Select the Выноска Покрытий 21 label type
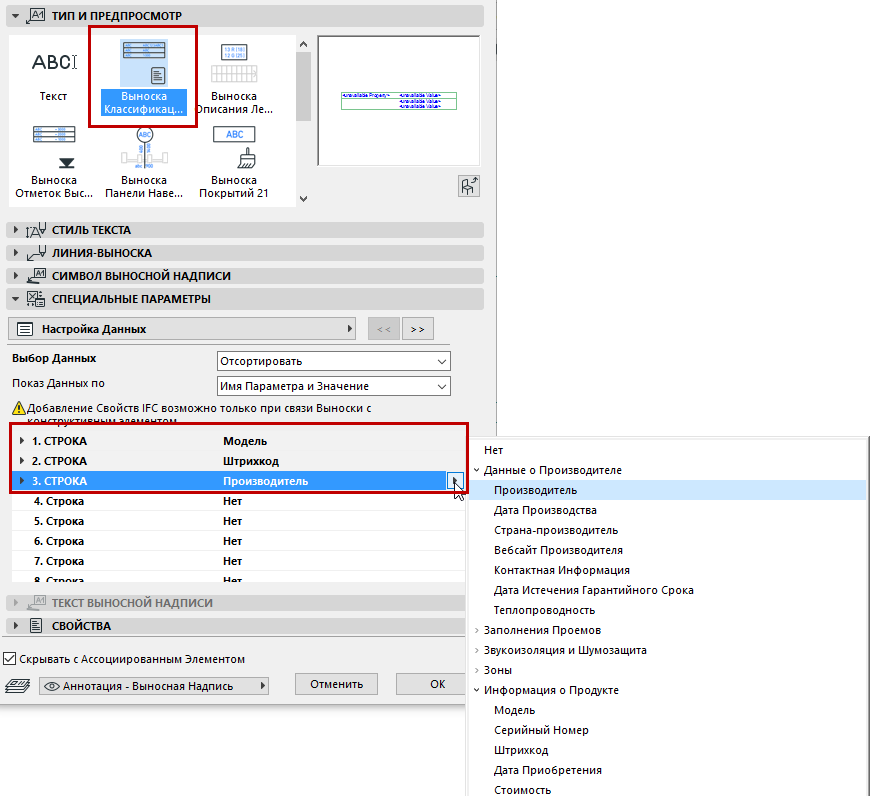The height and width of the screenshot is (796, 872). 234,162
